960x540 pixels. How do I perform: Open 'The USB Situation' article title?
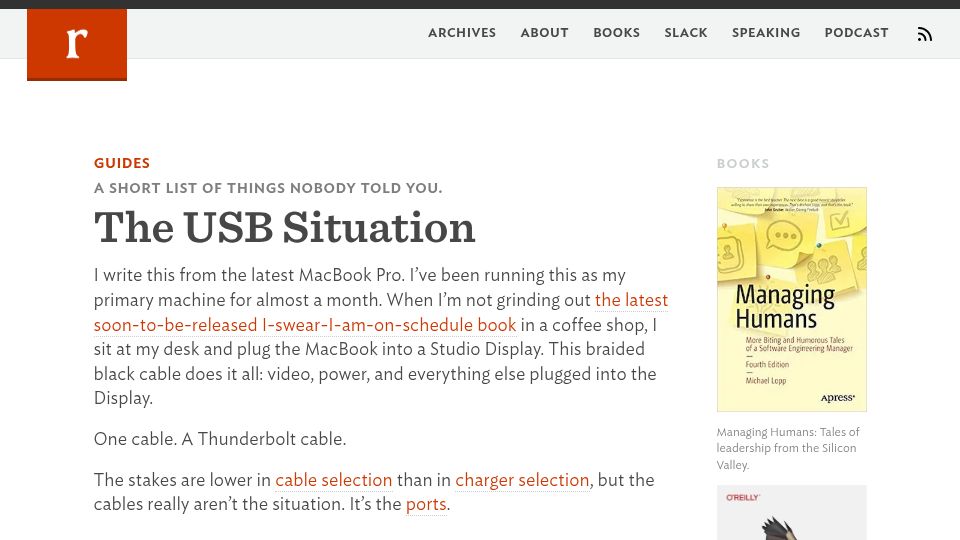click(x=285, y=228)
